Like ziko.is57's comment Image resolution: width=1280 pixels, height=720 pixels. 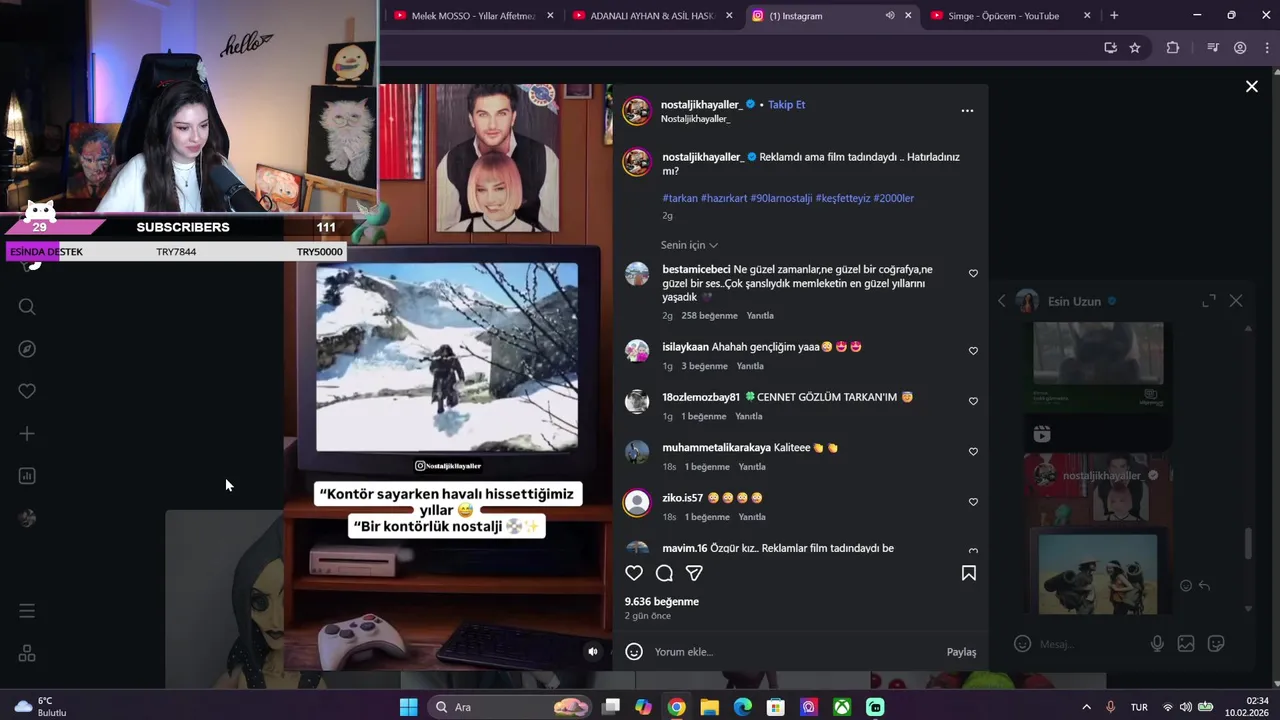(x=973, y=502)
